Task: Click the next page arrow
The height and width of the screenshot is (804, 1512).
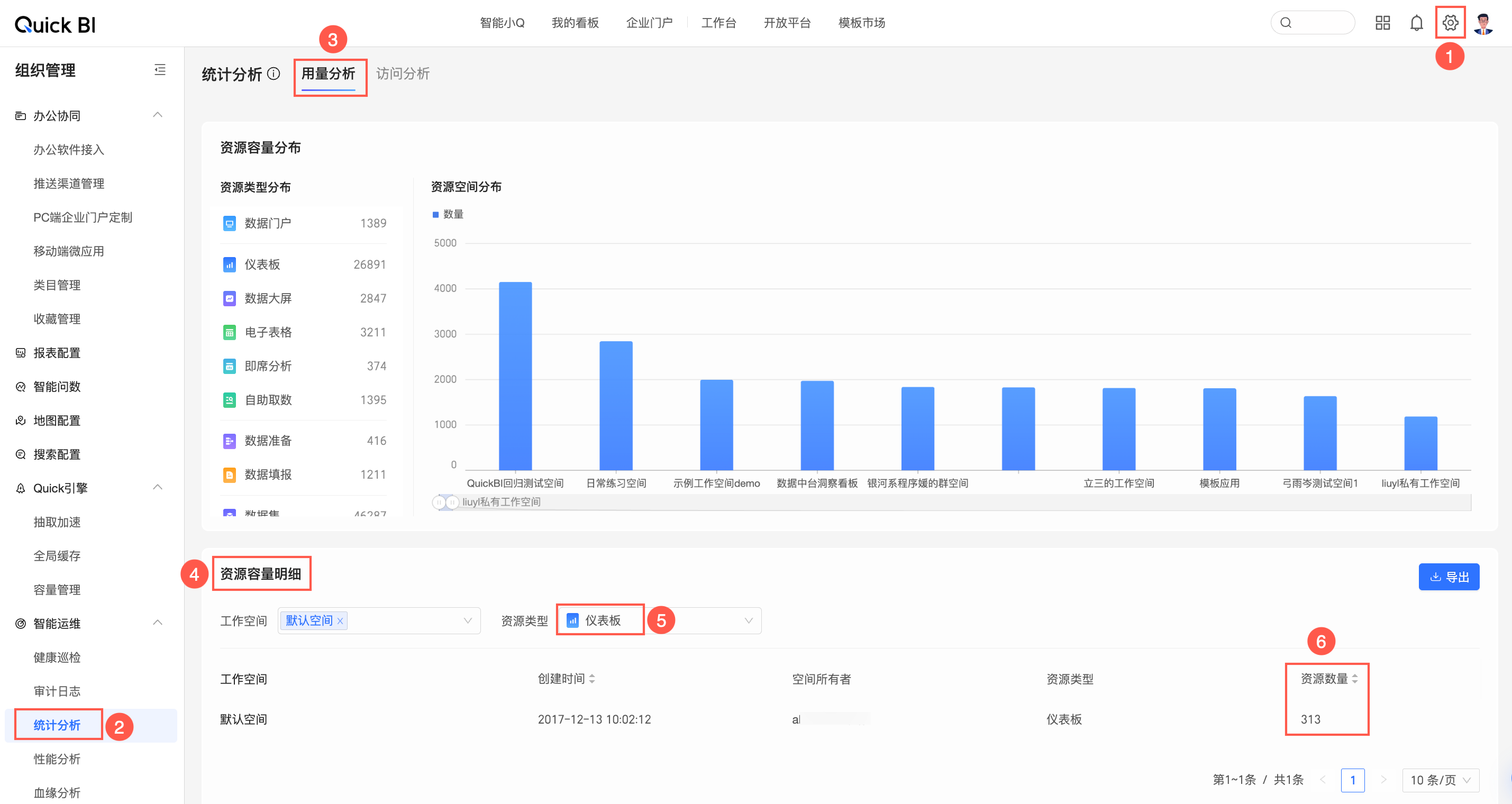Action: [1383, 780]
